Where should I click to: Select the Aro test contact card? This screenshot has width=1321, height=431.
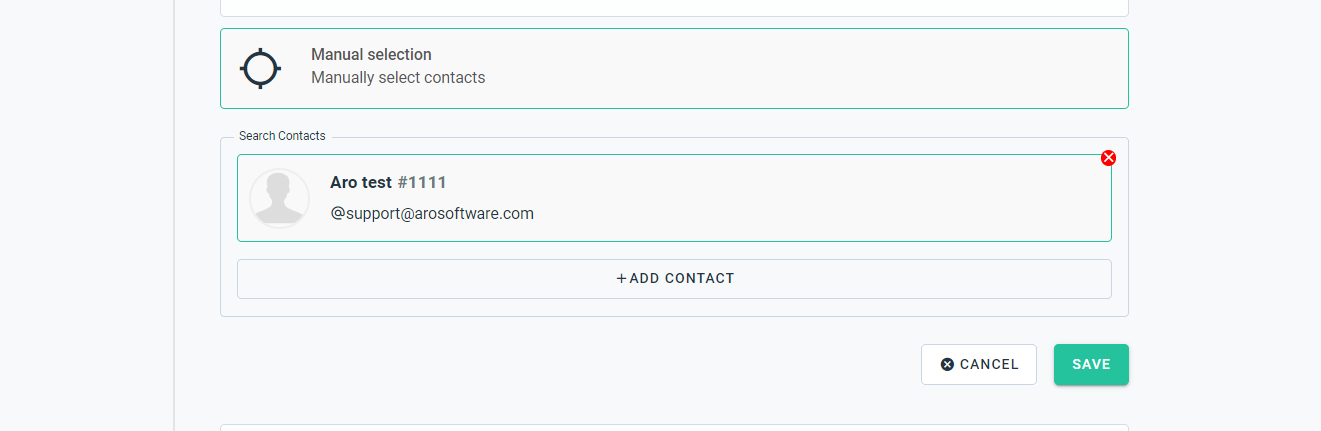(674, 198)
